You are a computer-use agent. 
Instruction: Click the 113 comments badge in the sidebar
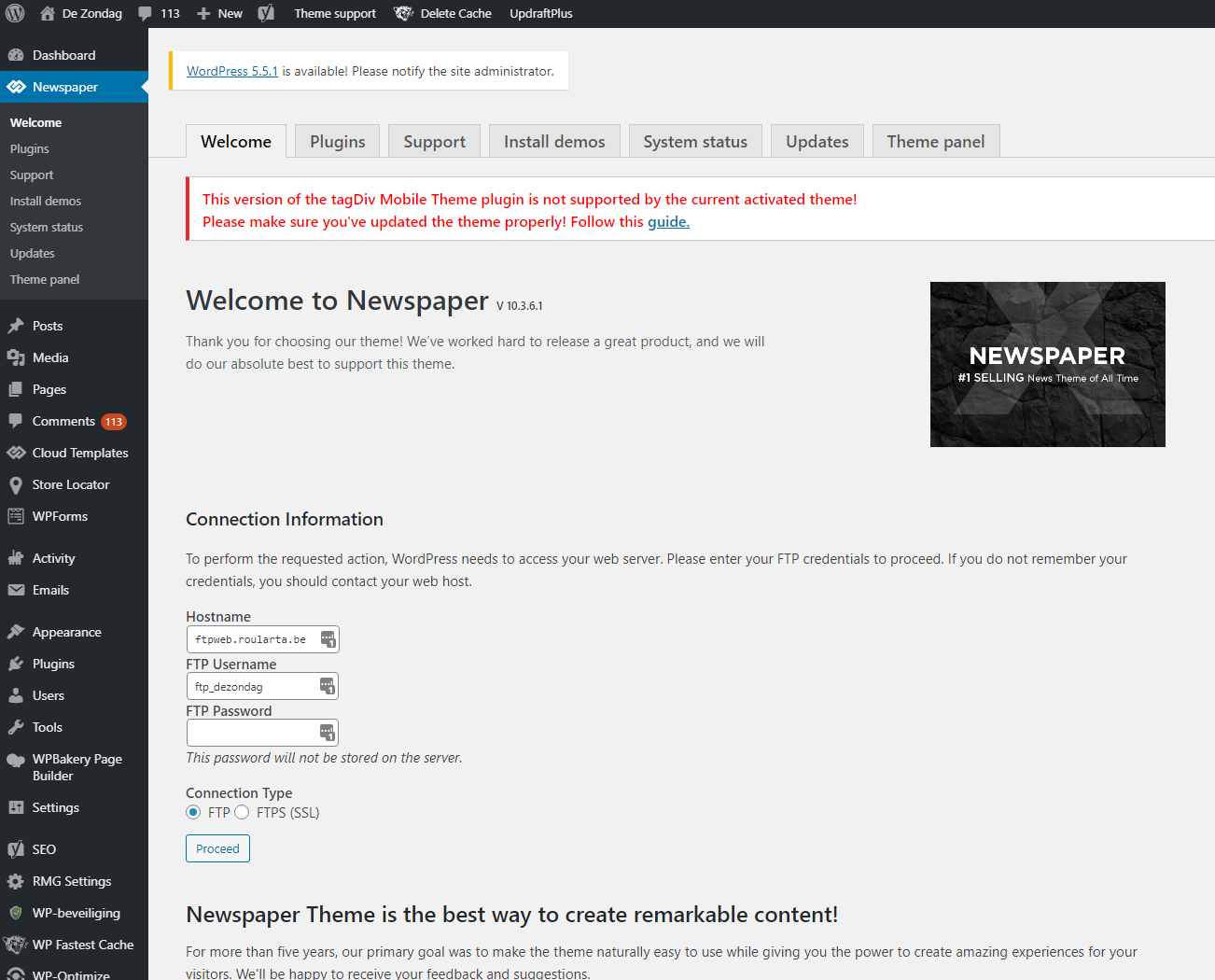point(114,422)
